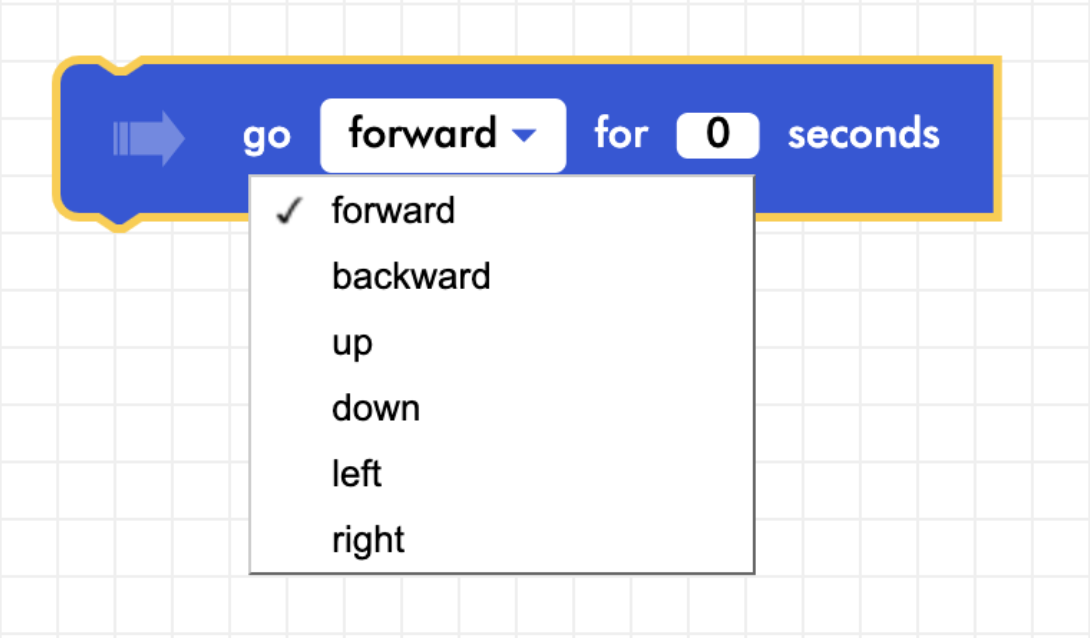Pick right from the direction menu
The width and height of the screenshot is (1090, 642).
point(368,540)
